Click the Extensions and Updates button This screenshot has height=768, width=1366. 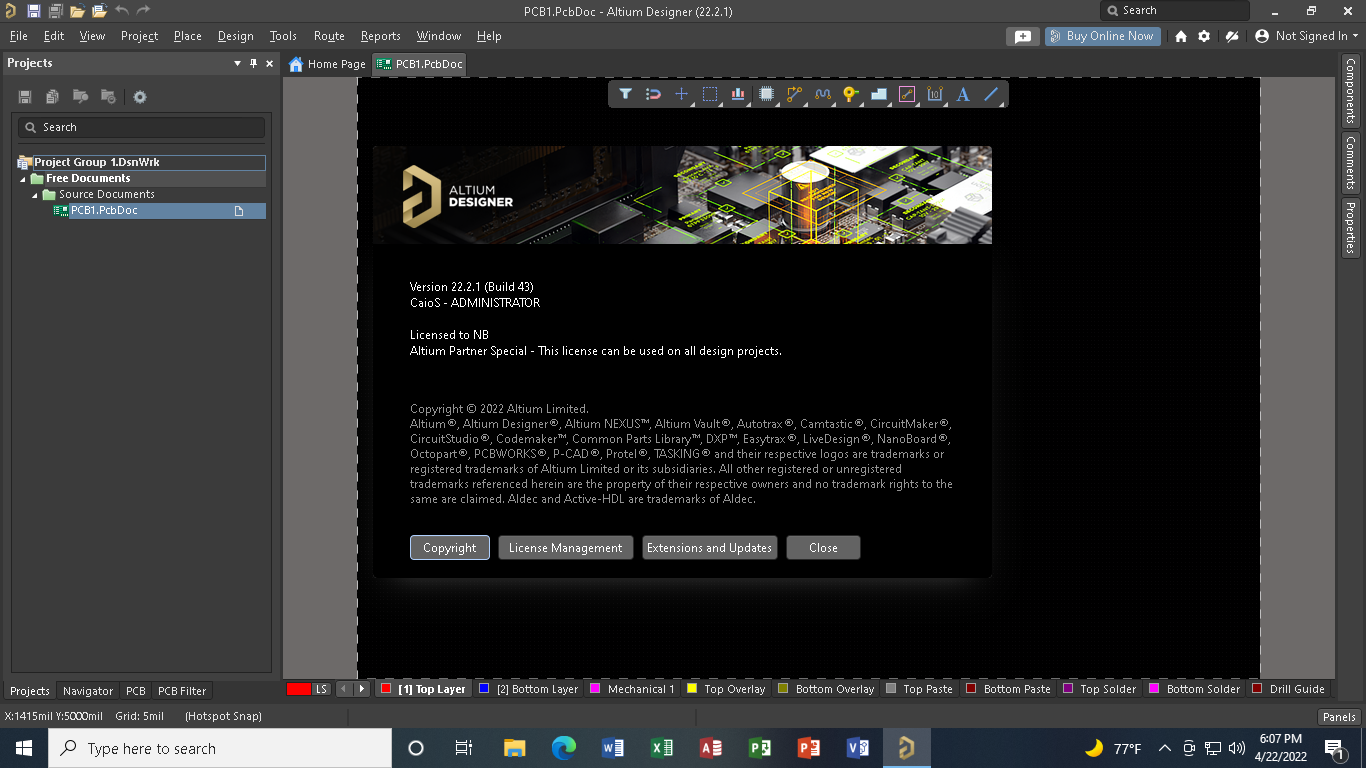[x=709, y=548]
